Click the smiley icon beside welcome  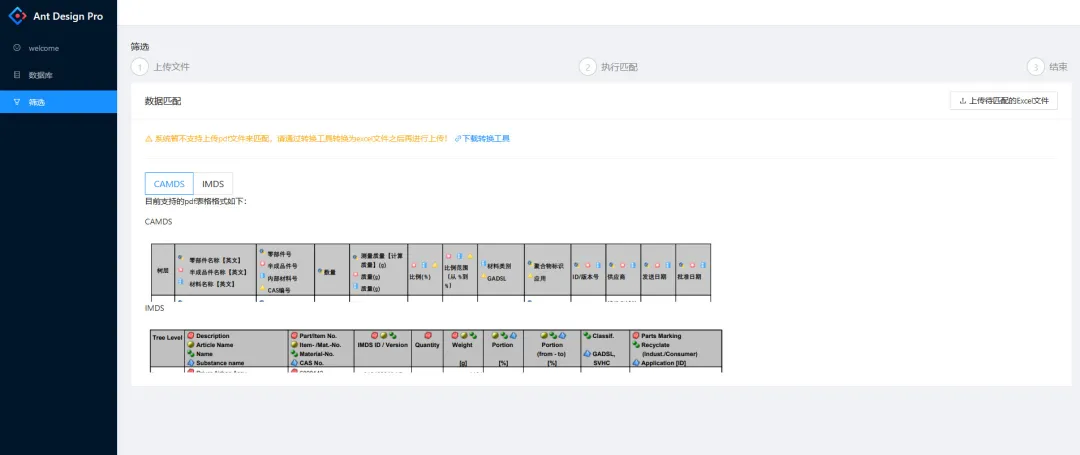click(x=16, y=48)
